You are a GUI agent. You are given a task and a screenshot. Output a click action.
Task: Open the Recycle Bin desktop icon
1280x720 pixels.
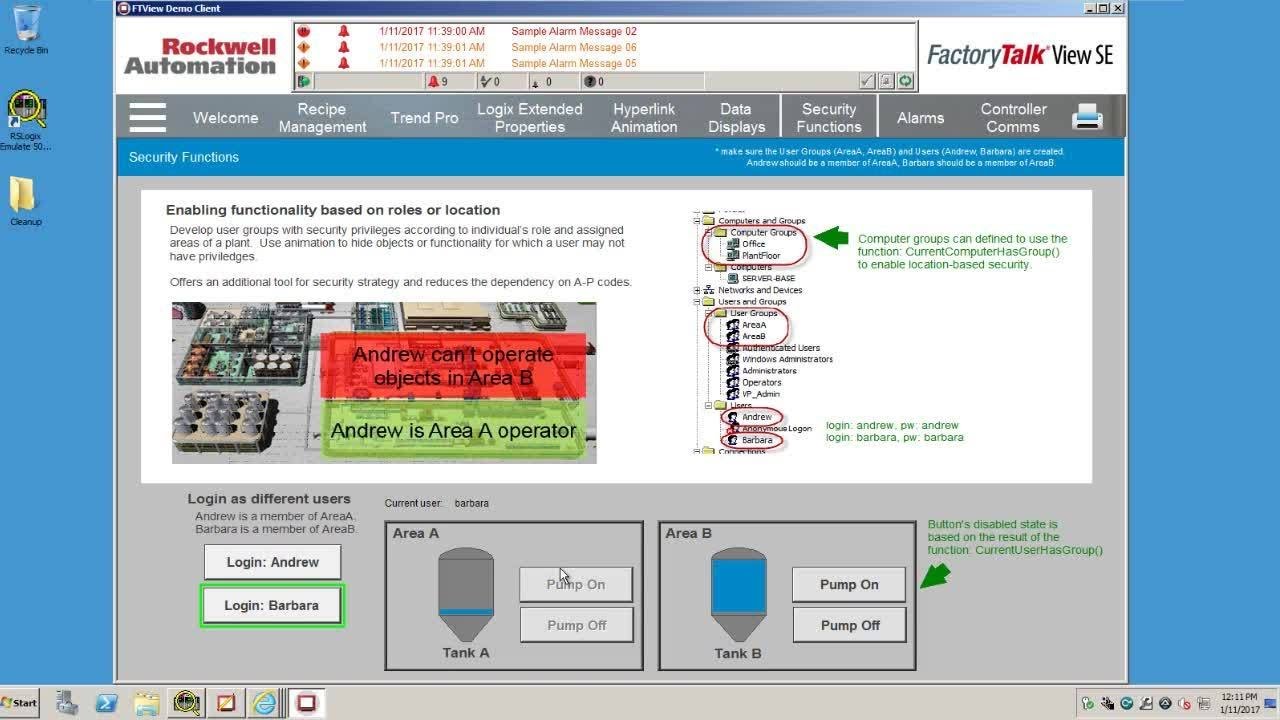(x=26, y=30)
